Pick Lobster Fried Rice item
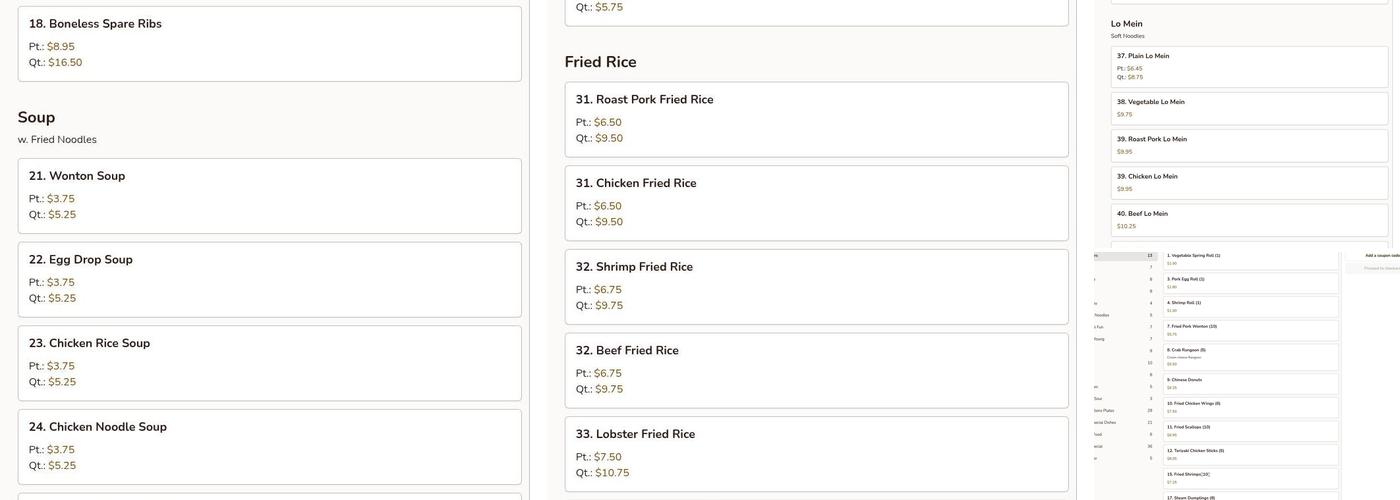 (x=816, y=453)
